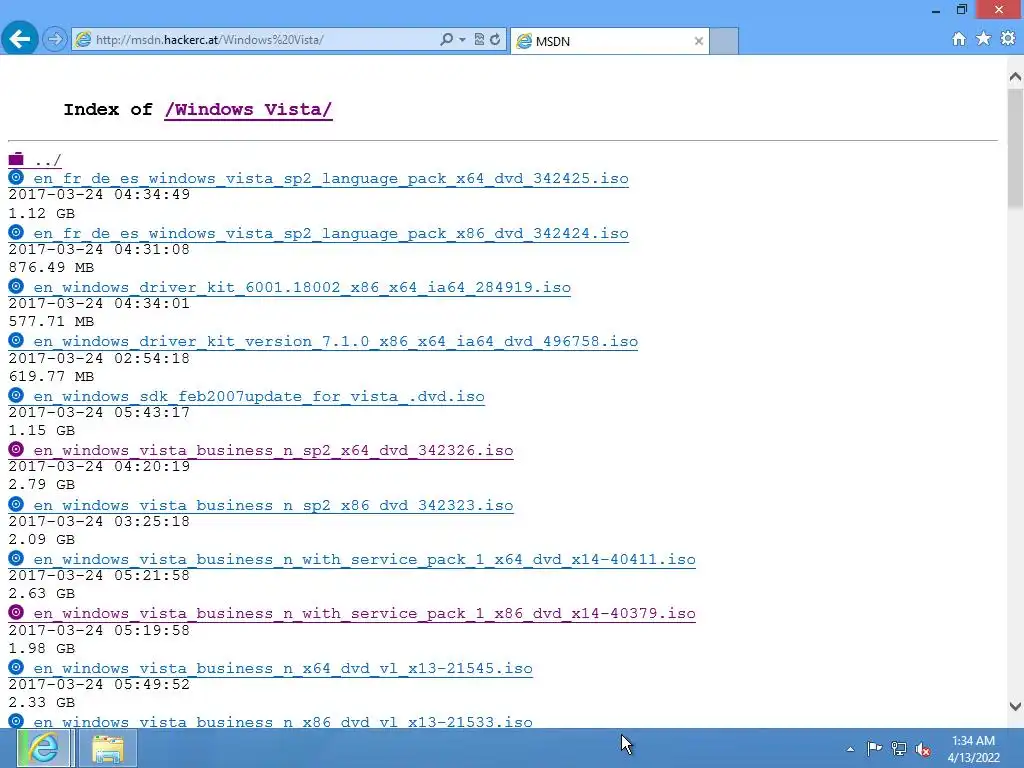Screen dimensions: 1024x768
Task: Open business_n_sp2_x64_dvd_342326.iso link
Action: tap(274, 451)
